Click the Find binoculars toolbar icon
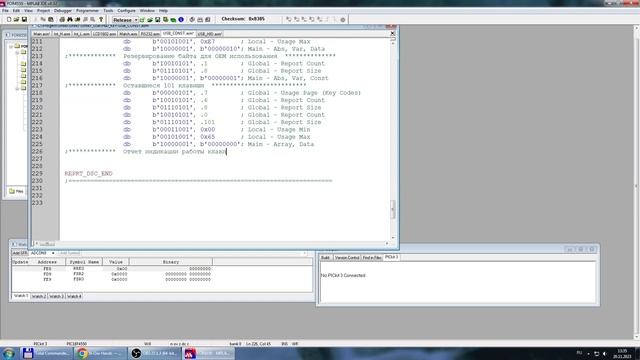The width and height of the screenshot is (640, 360). 70,19
